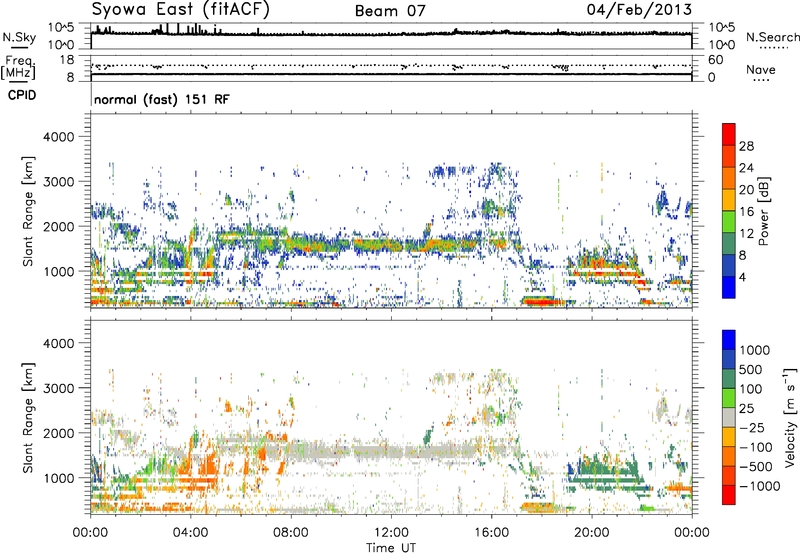Screen dimensions: 800x554
Task: Click the '18' frequency axis tick label
Action: point(67,60)
